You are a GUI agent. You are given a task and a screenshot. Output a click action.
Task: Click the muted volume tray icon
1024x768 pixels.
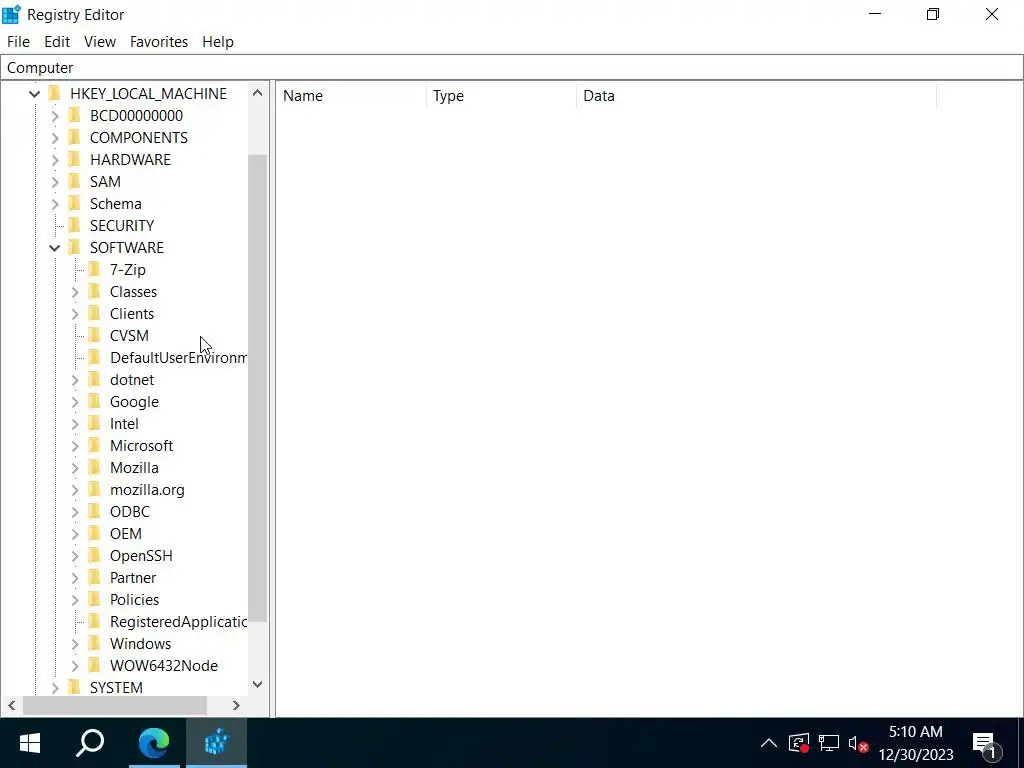point(857,743)
